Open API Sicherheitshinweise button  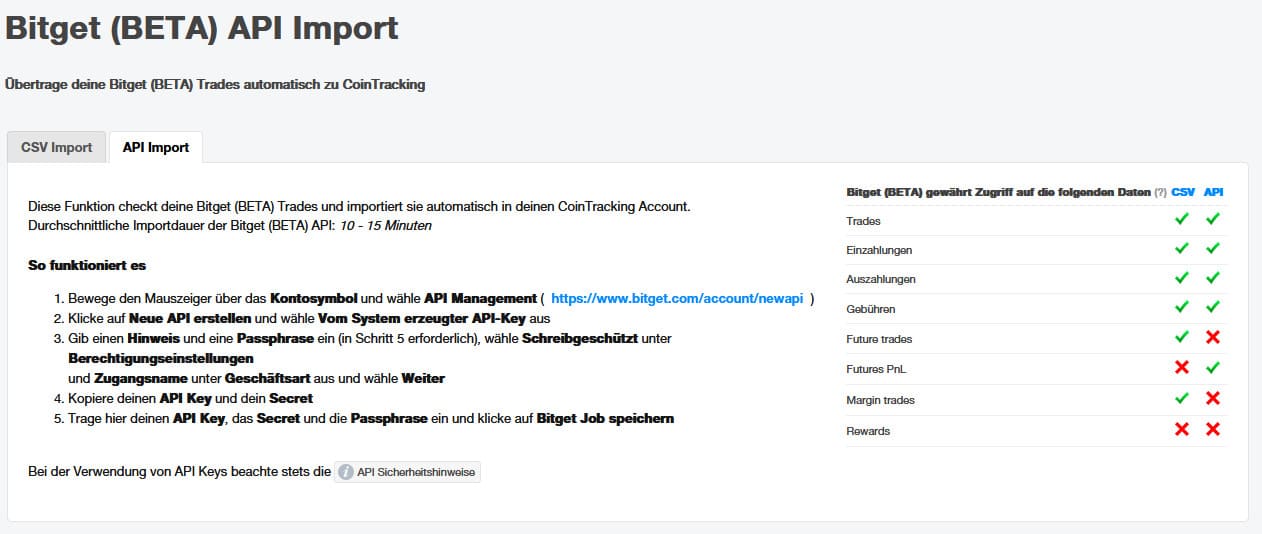click(407, 471)
